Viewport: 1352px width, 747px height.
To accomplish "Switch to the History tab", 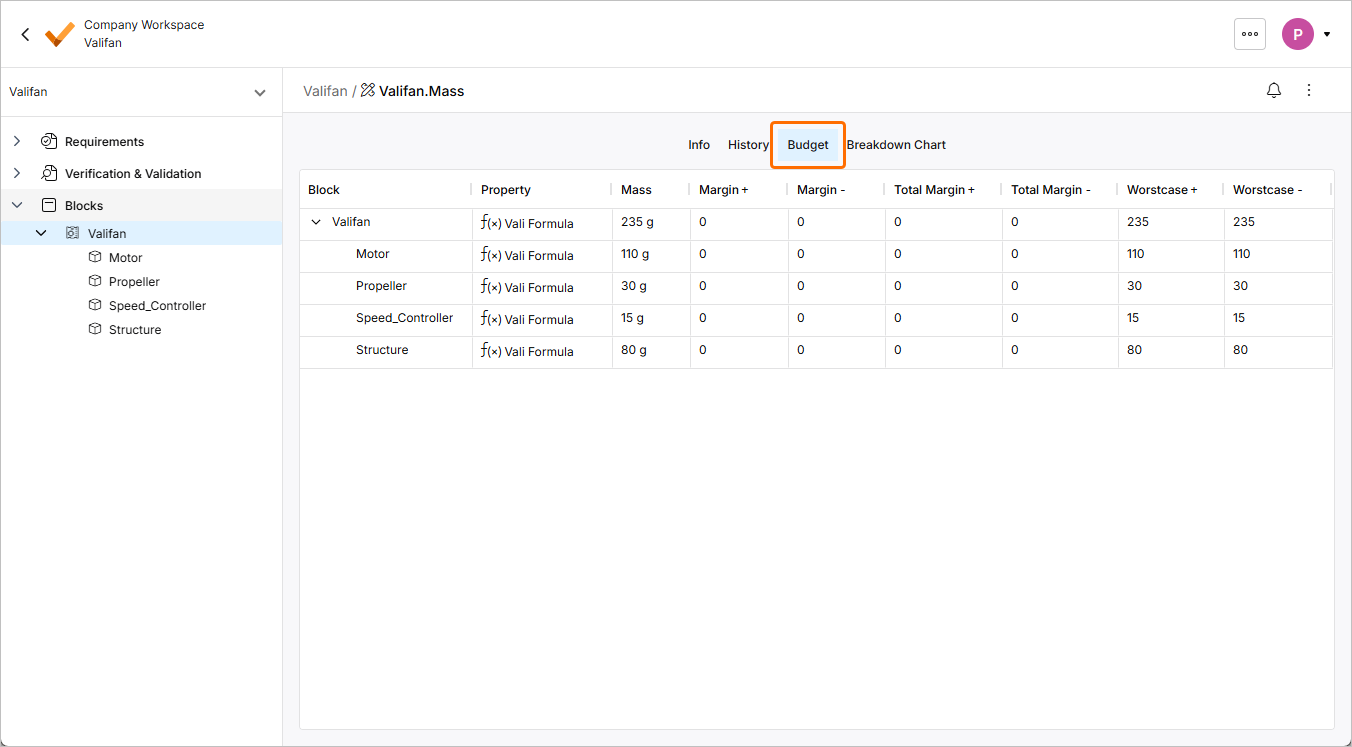I will pos(748,145).
